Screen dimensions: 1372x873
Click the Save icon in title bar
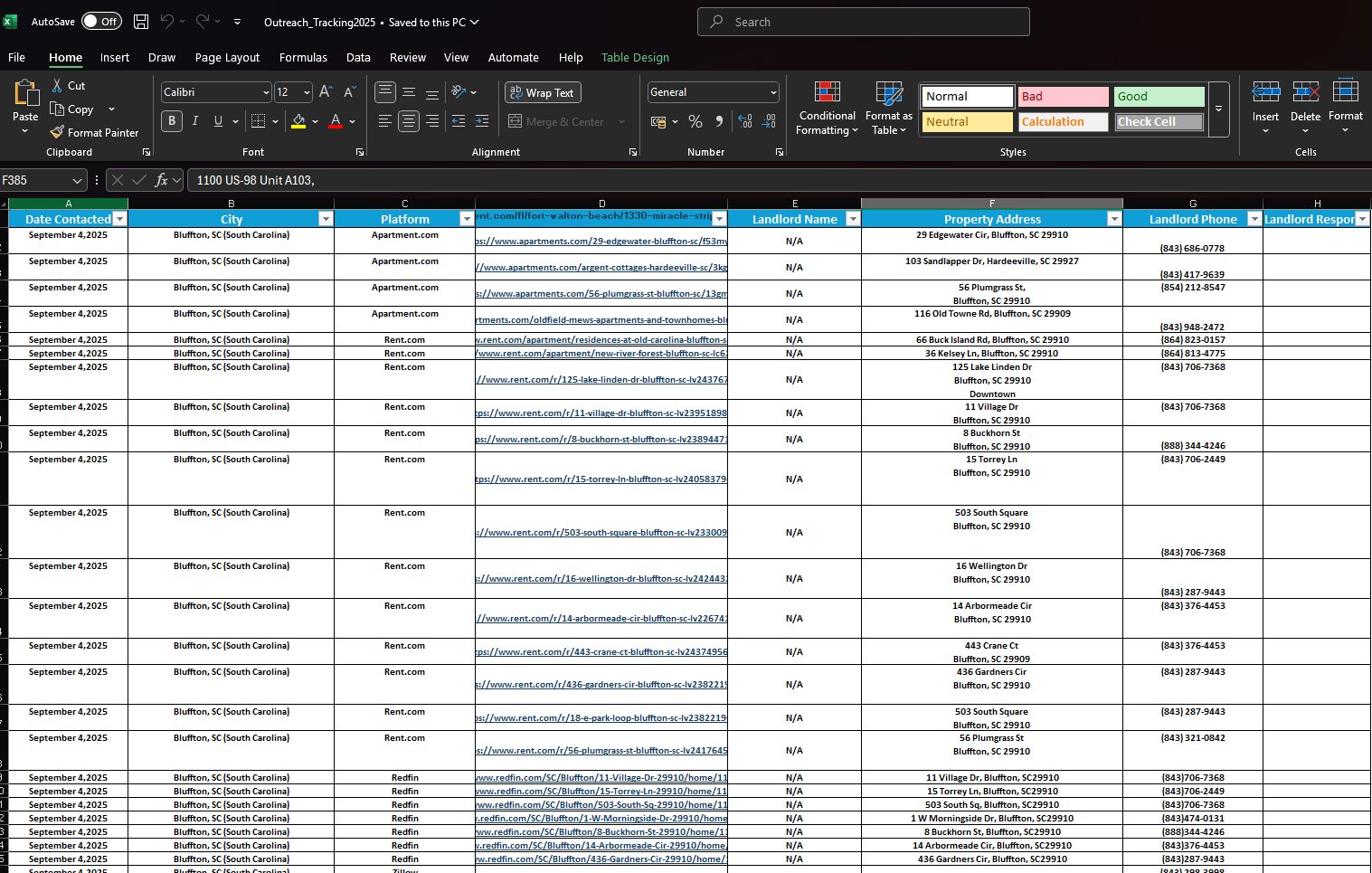coord(141,22)
